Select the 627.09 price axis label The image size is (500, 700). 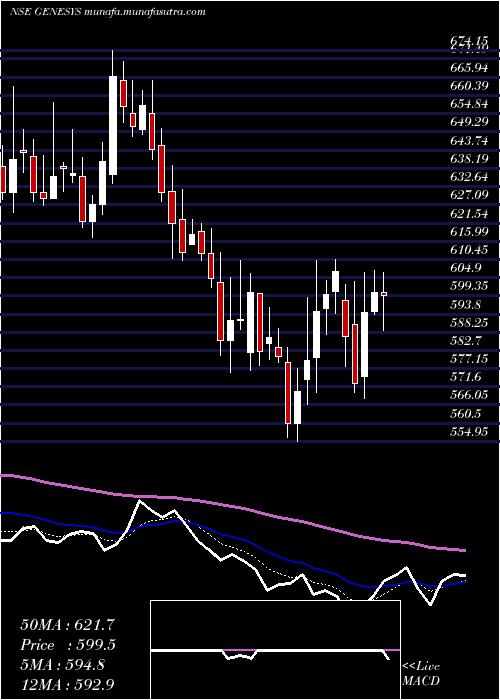(469, 195)
